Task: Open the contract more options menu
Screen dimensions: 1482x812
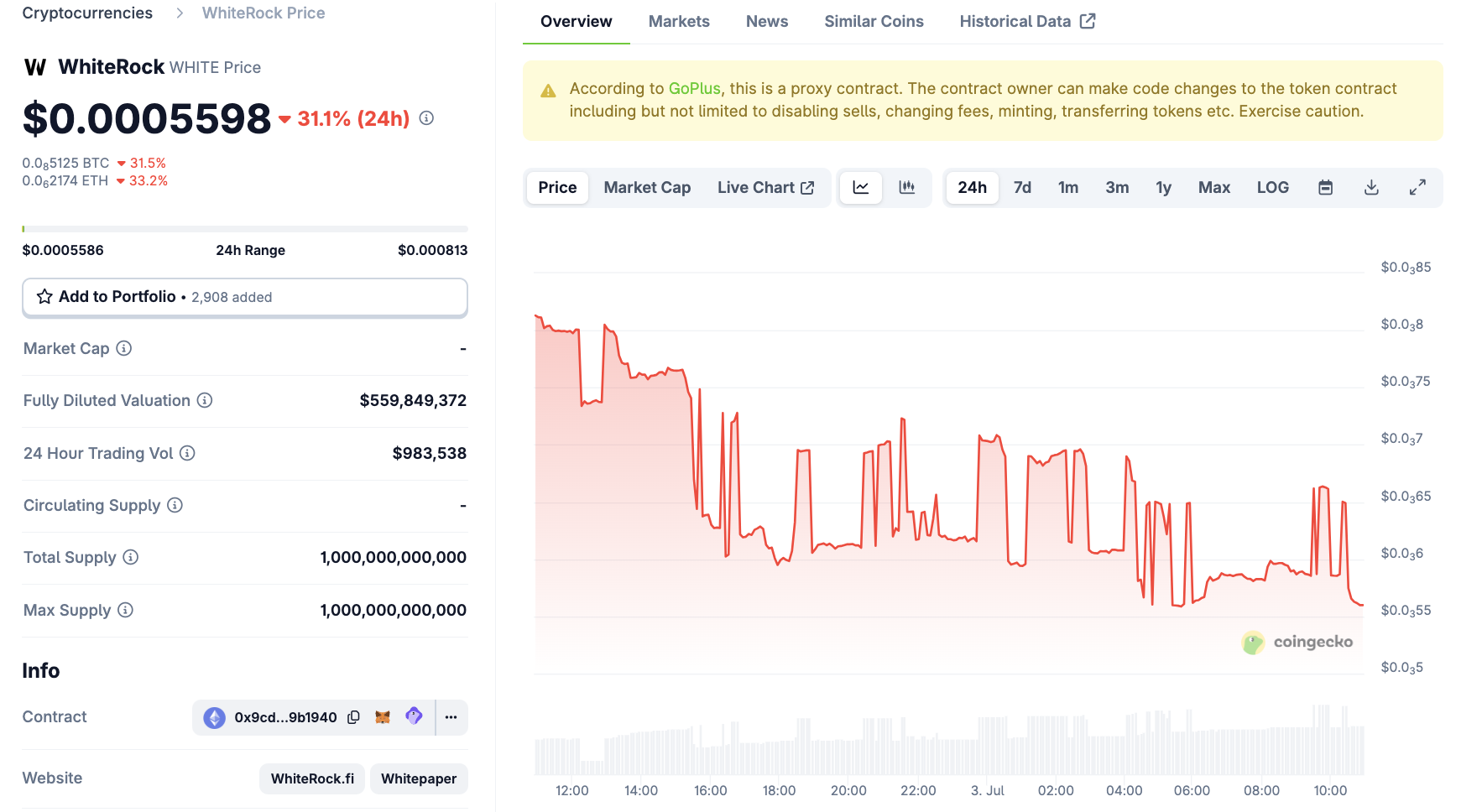Action: 451,717
